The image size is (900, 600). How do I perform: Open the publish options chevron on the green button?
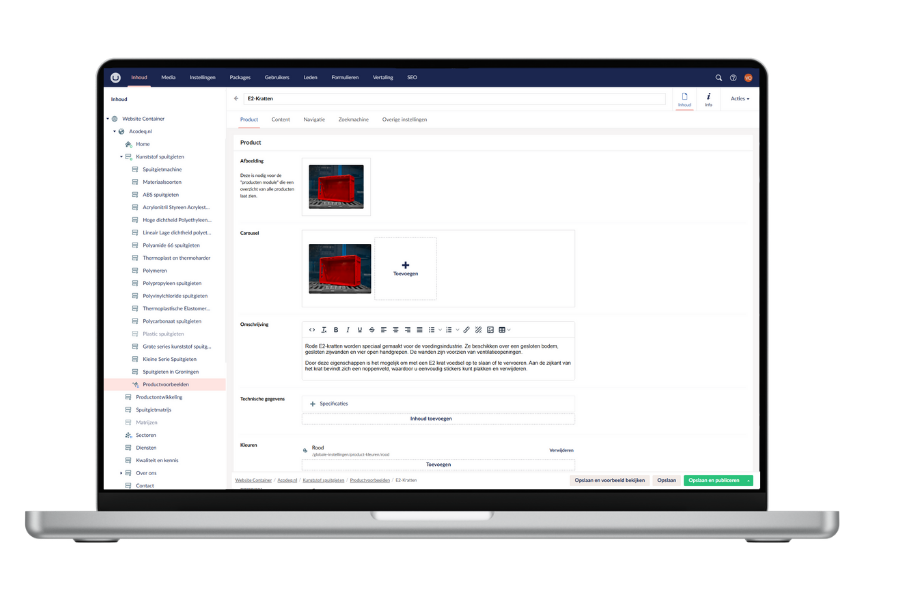click(748, 480)
